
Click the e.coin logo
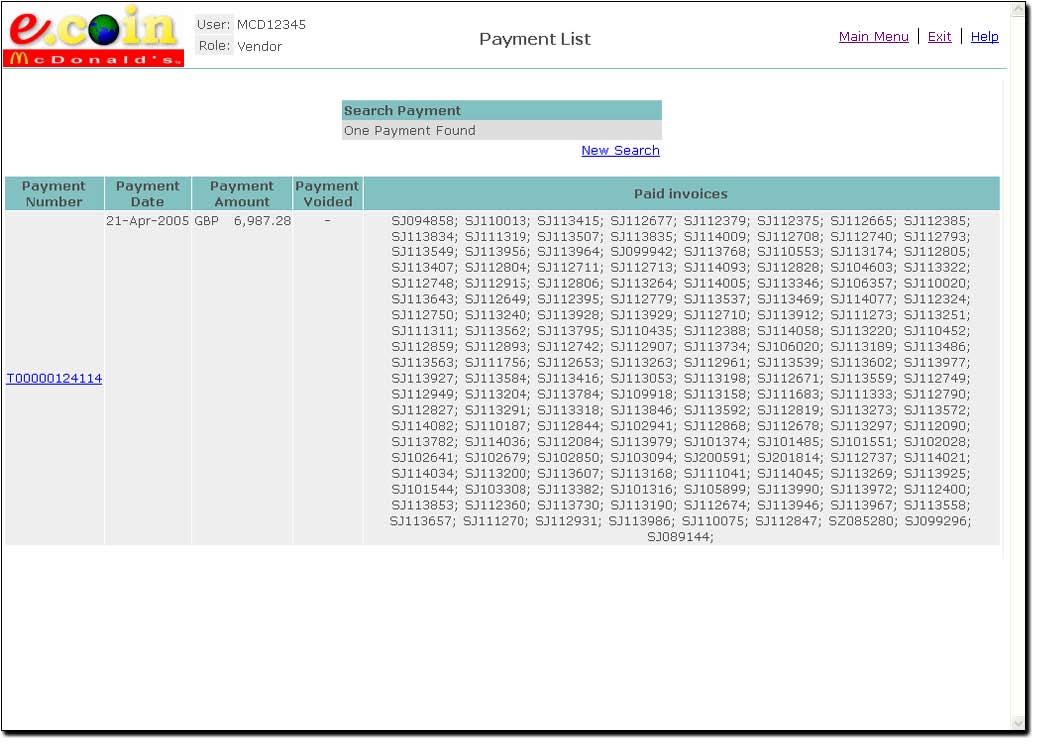[95, 28]
